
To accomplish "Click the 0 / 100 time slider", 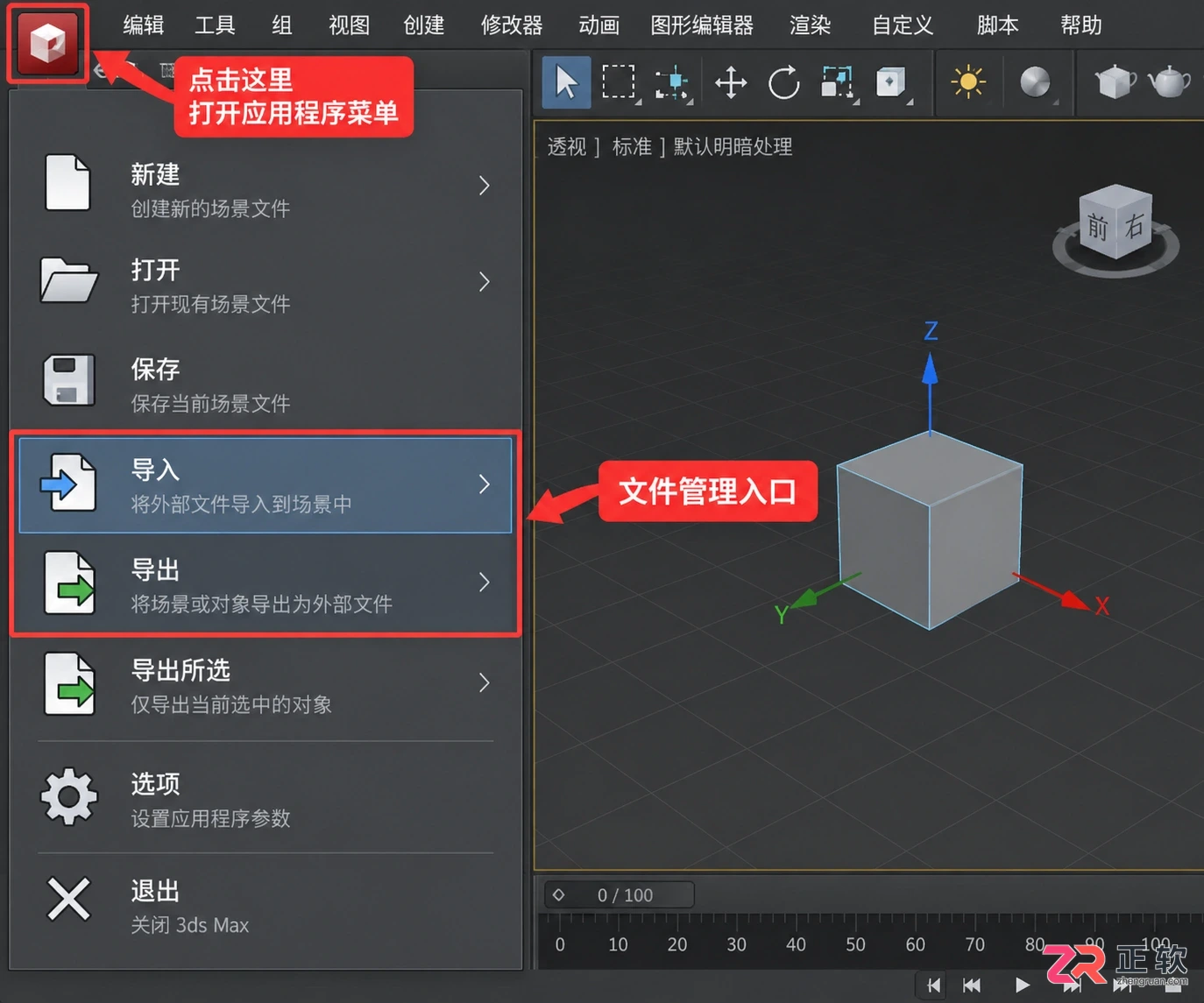I will tap(620, 895).
